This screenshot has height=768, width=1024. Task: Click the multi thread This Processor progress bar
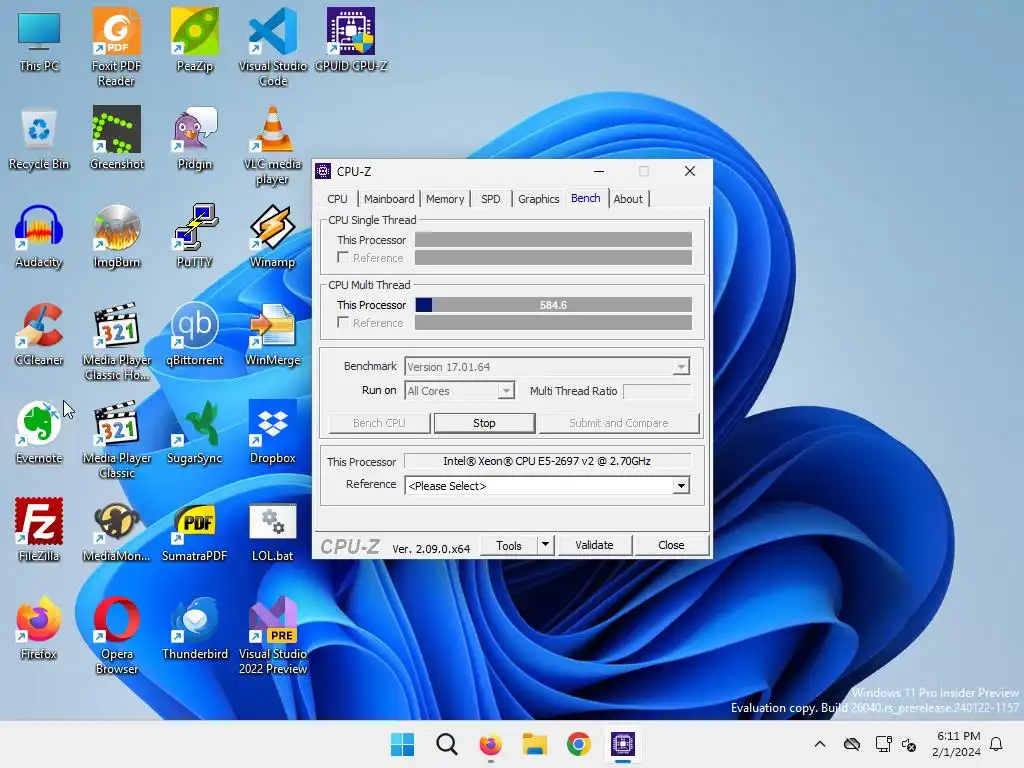pos(553,305)
